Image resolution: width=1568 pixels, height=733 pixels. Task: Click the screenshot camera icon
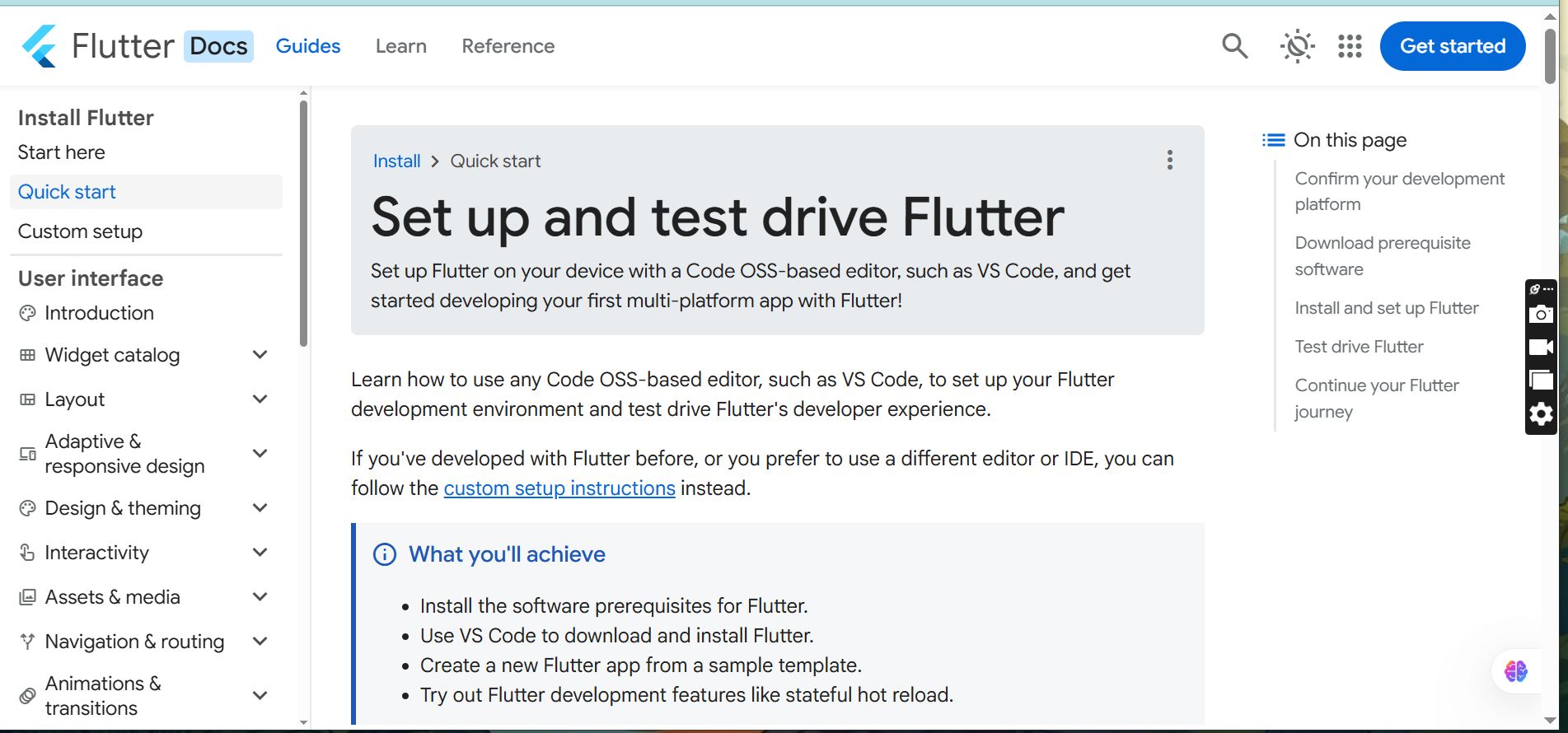pos(1541,315)
